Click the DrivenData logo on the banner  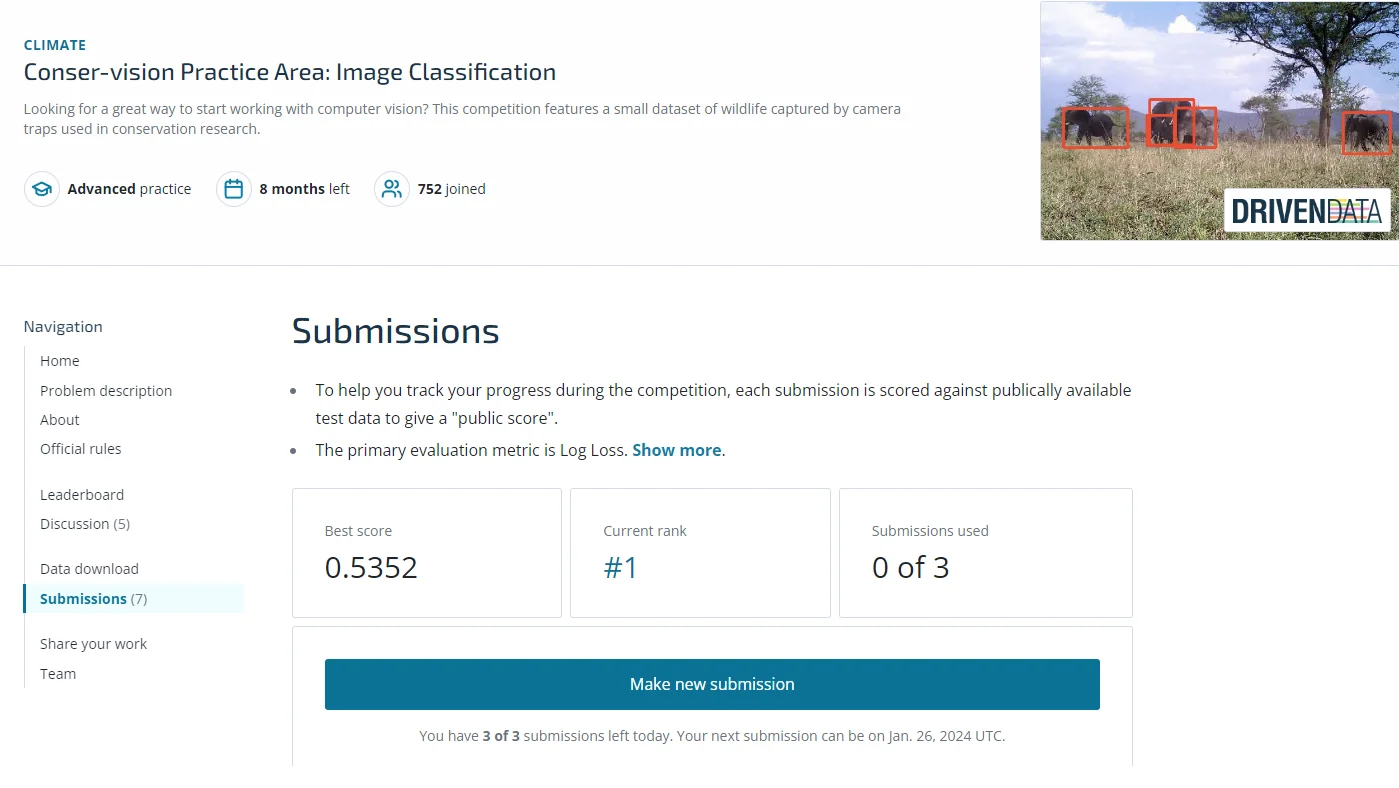(x=1306, y=211)
